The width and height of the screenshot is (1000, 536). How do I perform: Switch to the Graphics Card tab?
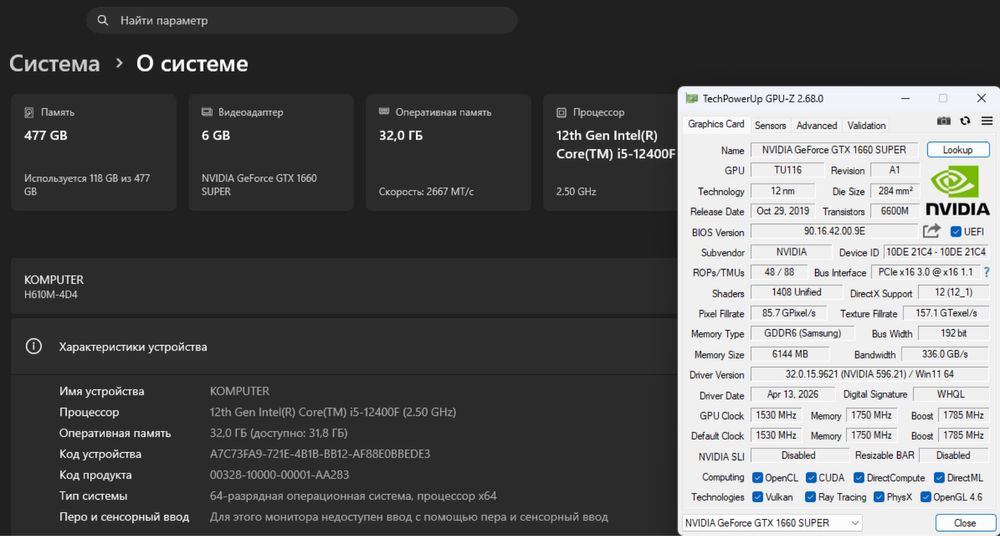click(716, 124)
